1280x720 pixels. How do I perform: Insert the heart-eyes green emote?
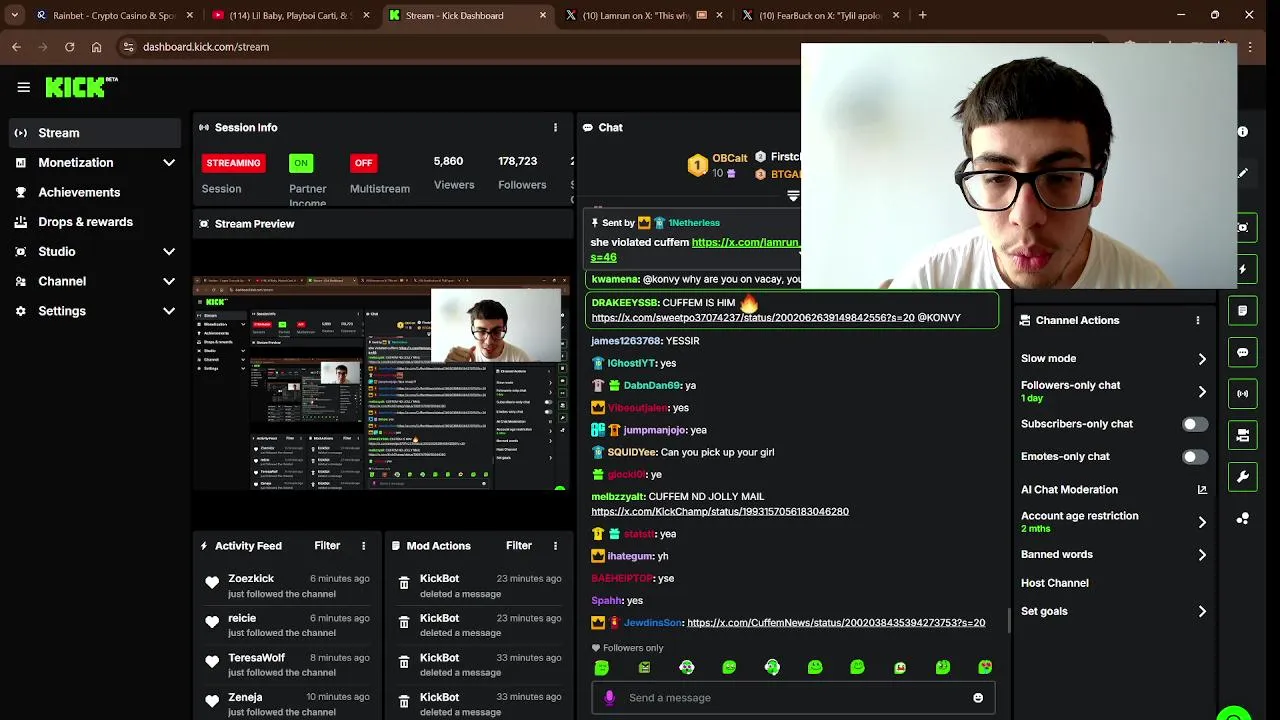[x=985, y=667]
